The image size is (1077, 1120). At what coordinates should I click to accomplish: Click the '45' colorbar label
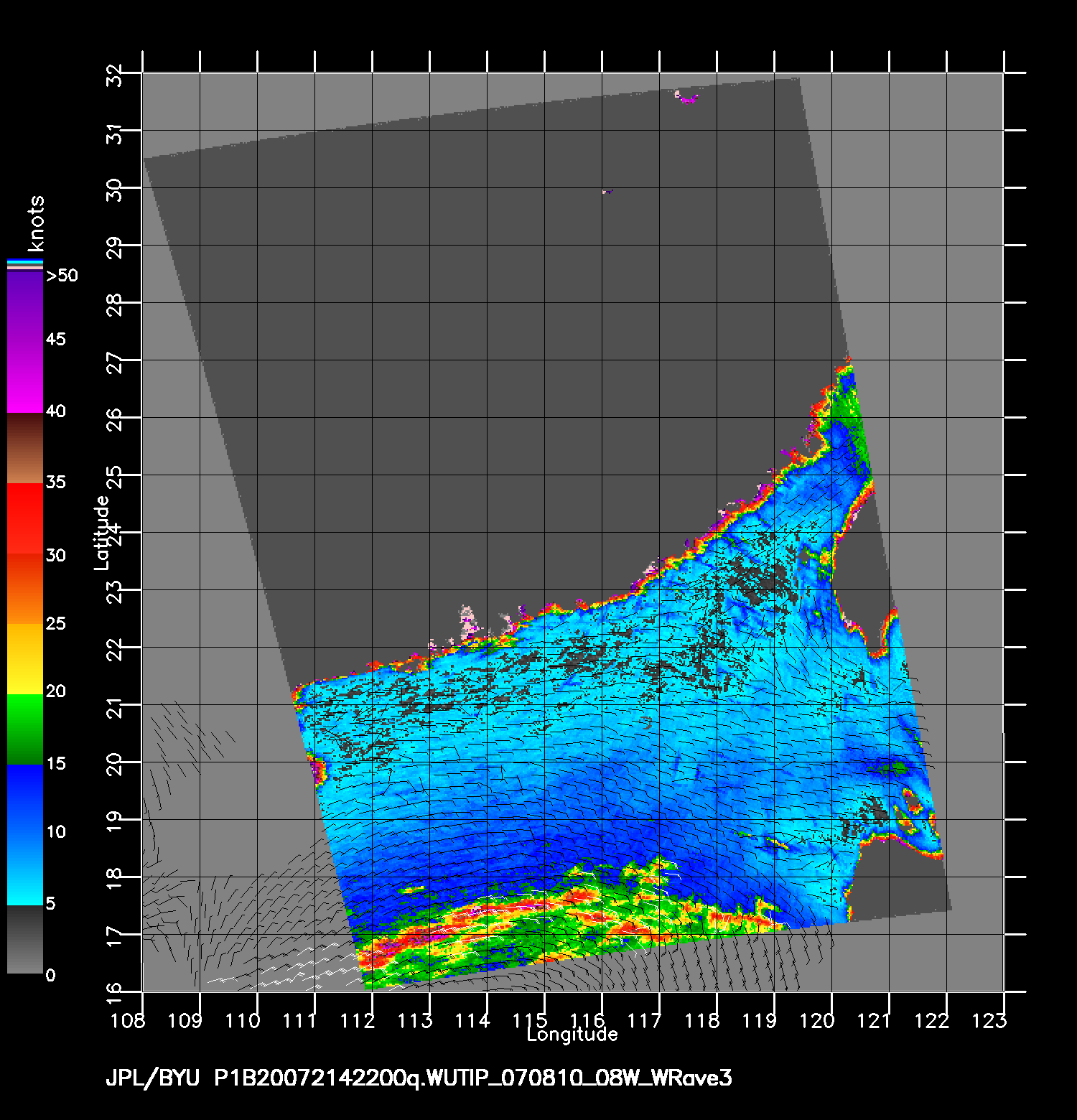point(56,339)
